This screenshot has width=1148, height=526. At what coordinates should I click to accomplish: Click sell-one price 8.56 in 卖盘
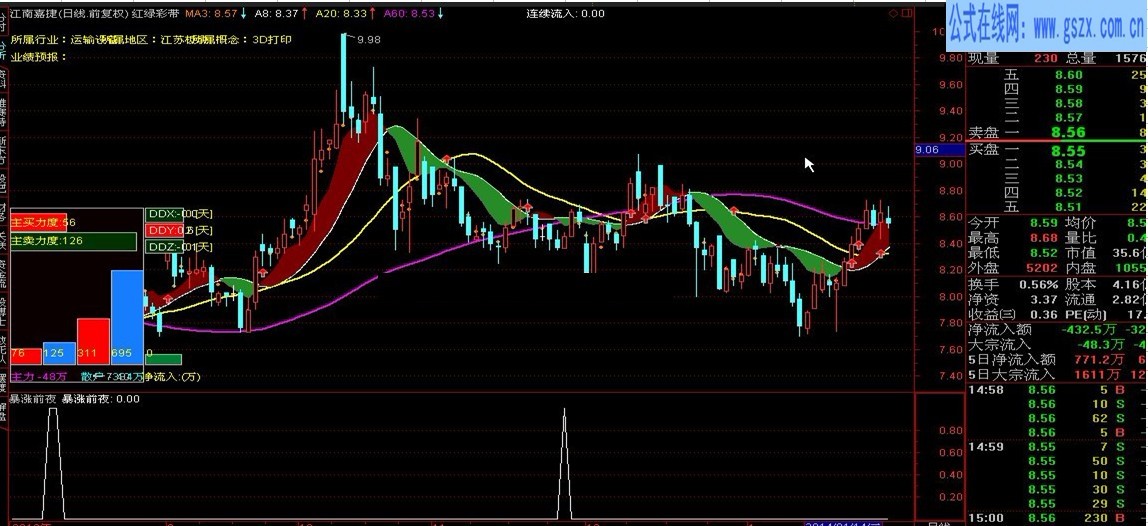click(1067, 133)
